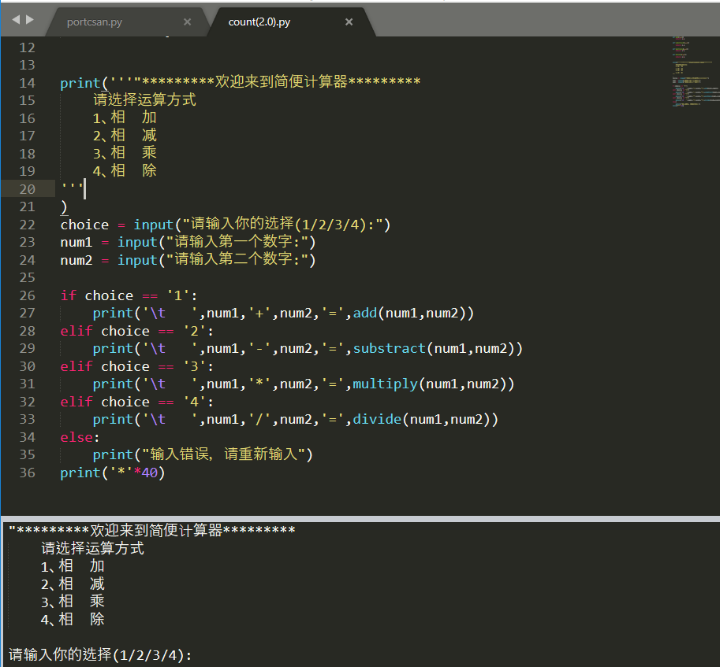Click the print(''' statement on line 14

tap(240, 83)
